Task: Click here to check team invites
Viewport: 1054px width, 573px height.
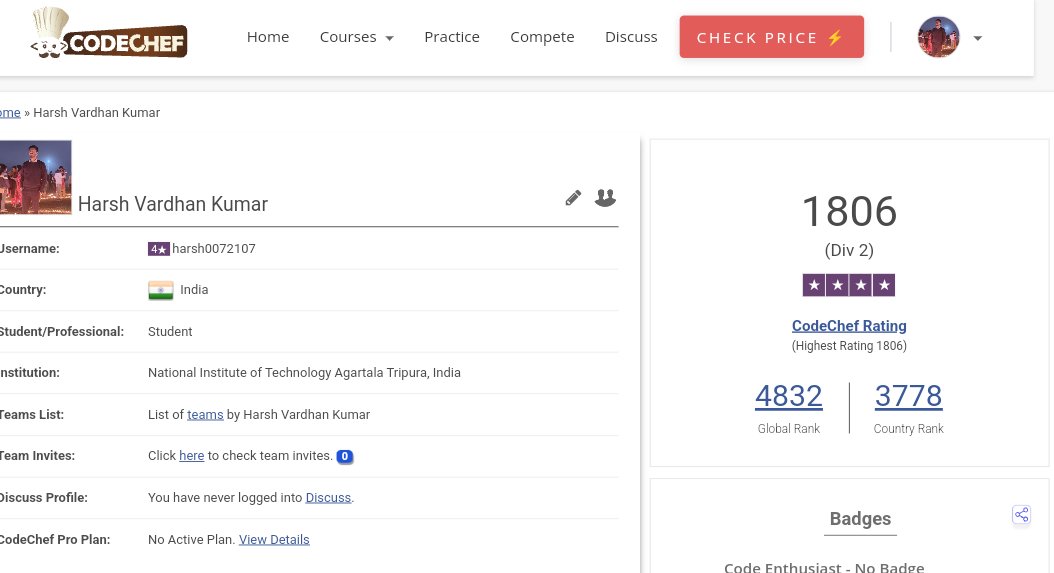Action: [192, 456]
